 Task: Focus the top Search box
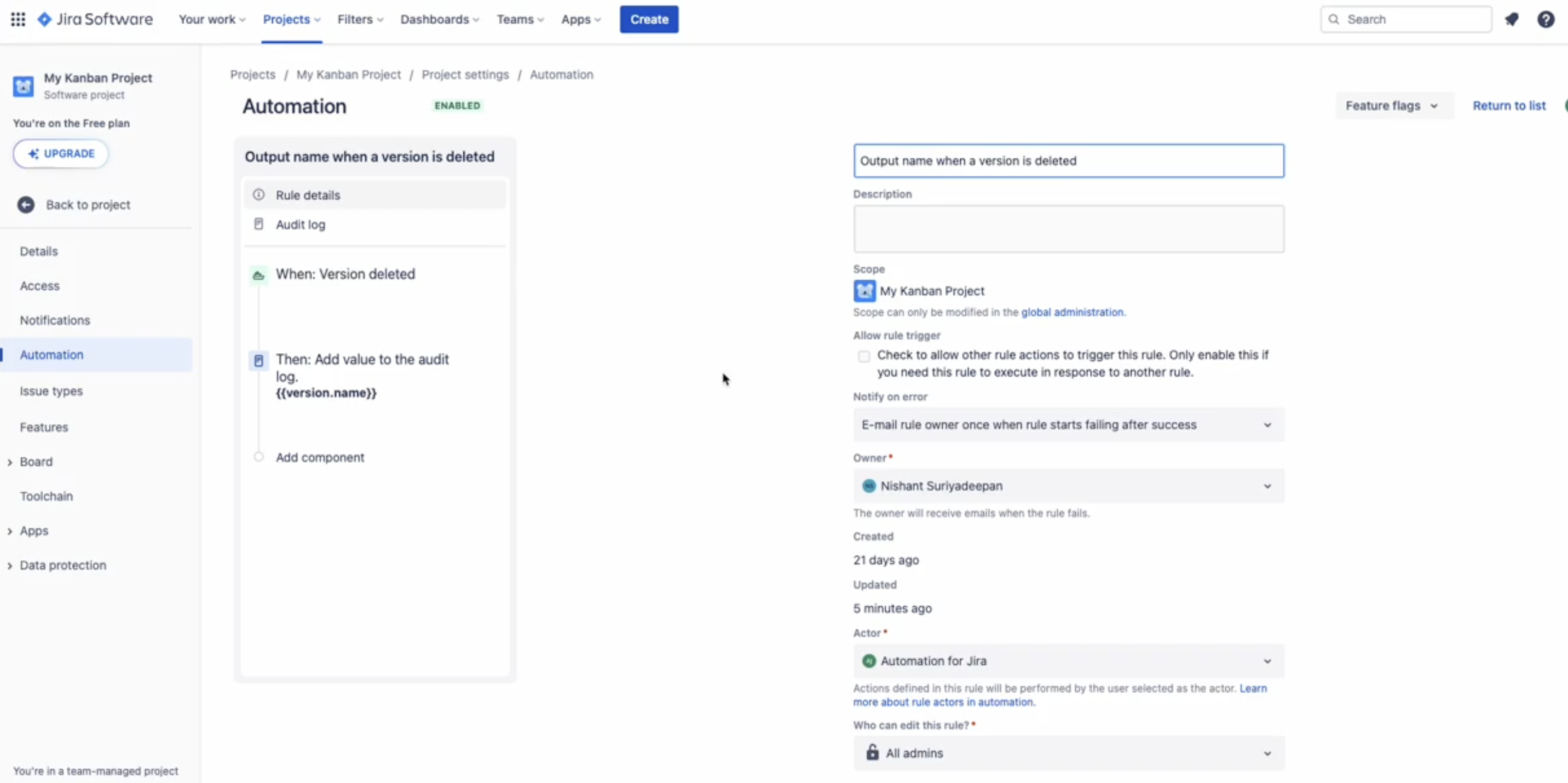[x=1405, y=20]
